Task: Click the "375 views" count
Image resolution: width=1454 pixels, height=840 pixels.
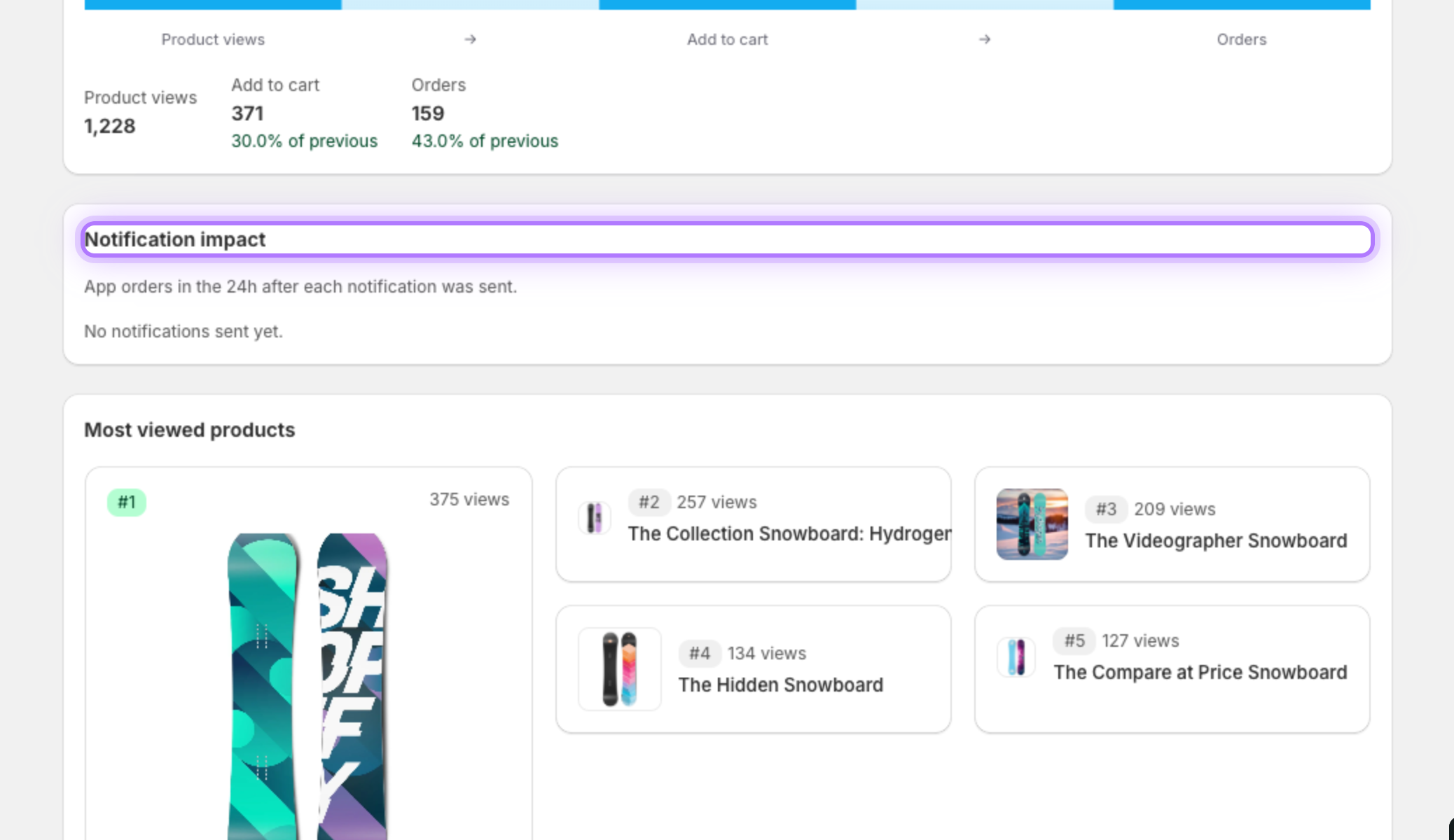Action: (x=469, y=499)
